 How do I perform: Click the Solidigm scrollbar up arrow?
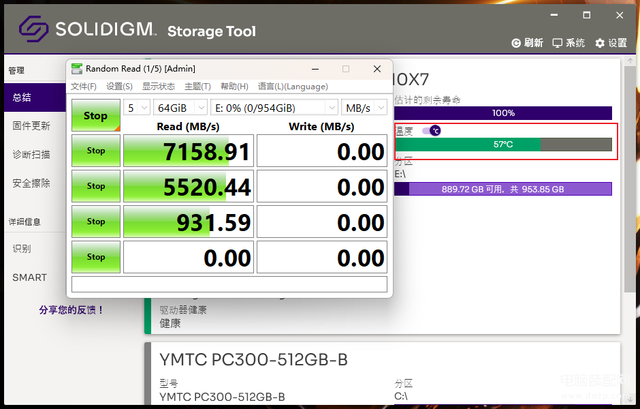coord(630,61)
